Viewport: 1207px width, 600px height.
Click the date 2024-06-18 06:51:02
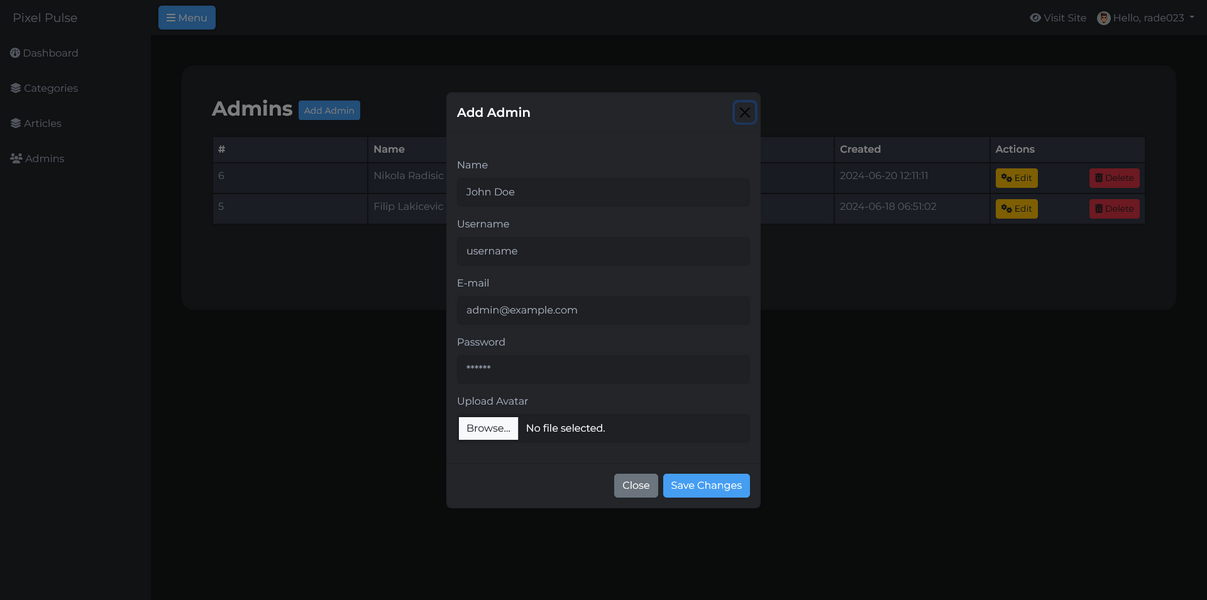point(888,207)
